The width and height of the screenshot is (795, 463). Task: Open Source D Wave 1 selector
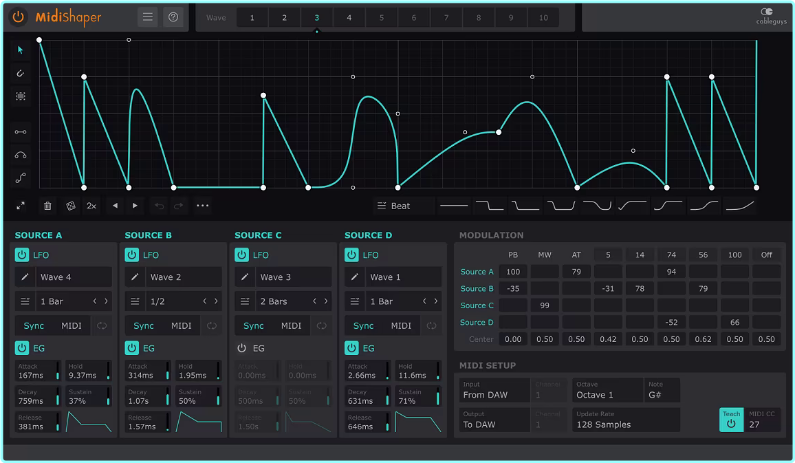[x=404, y=277]
